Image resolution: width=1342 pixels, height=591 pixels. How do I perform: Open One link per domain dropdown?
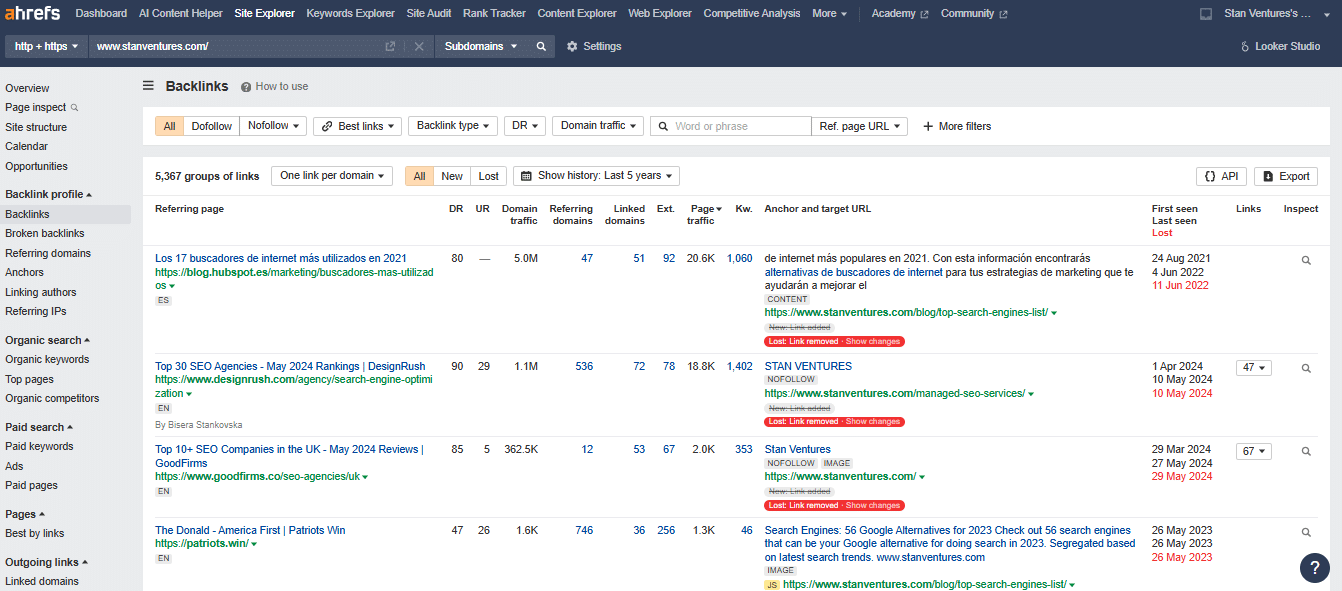coord(332,176)
